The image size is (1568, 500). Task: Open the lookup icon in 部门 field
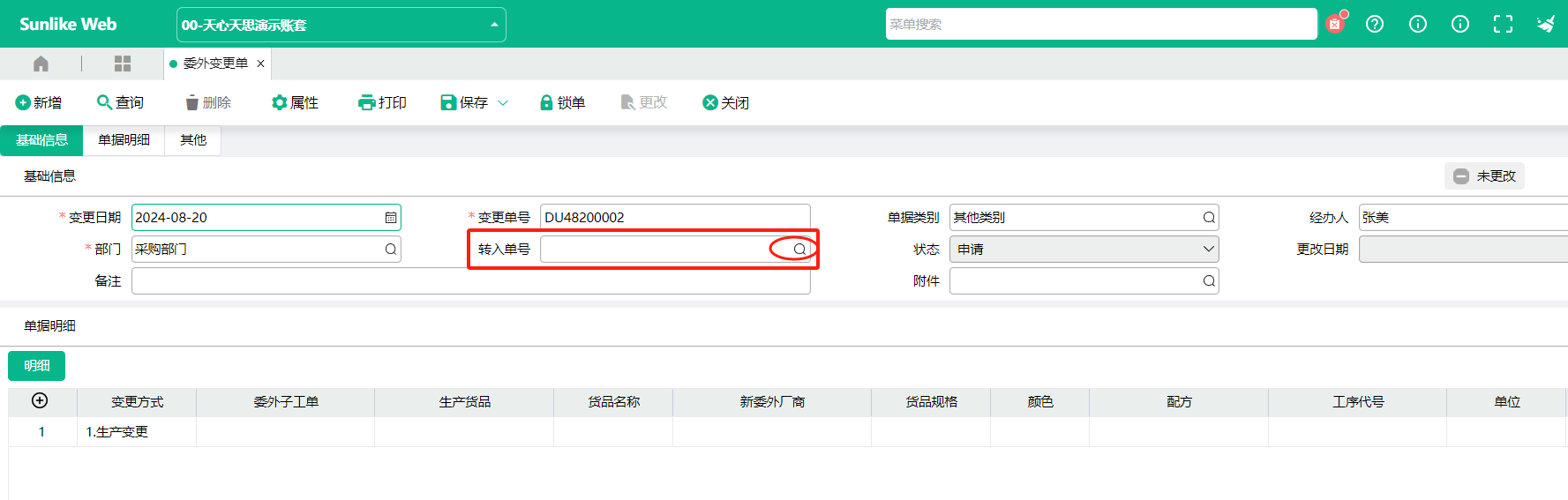click(391, 250)
